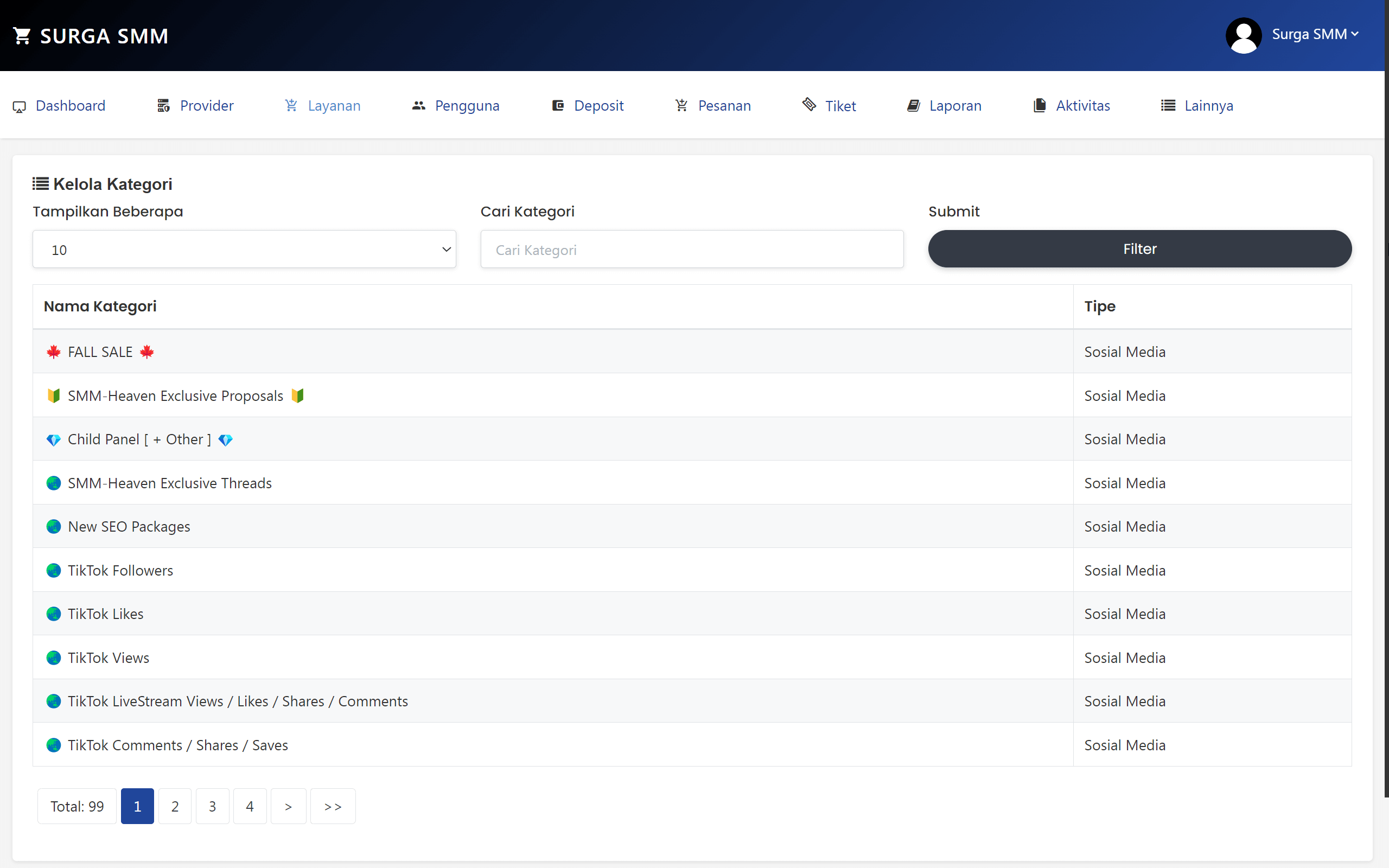Switch to the Pesanan menu item
This screenshot has width=1389, height=868.
(x=724, y=106)
